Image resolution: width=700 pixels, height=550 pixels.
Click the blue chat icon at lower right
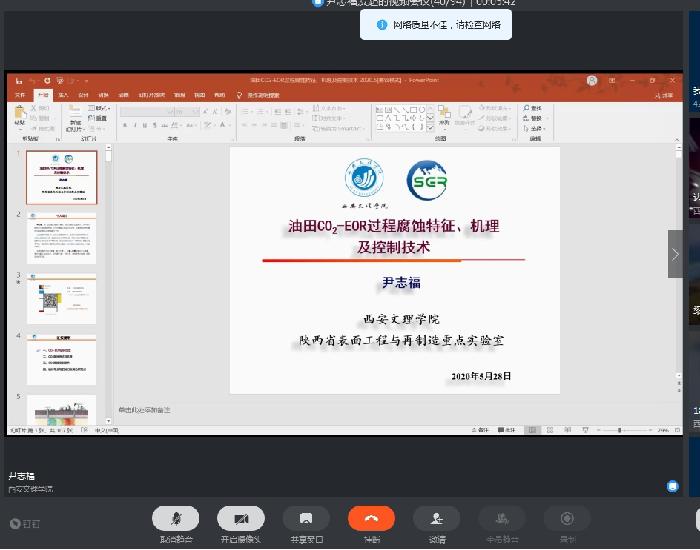pyautogui.click(x=673, y=486)
